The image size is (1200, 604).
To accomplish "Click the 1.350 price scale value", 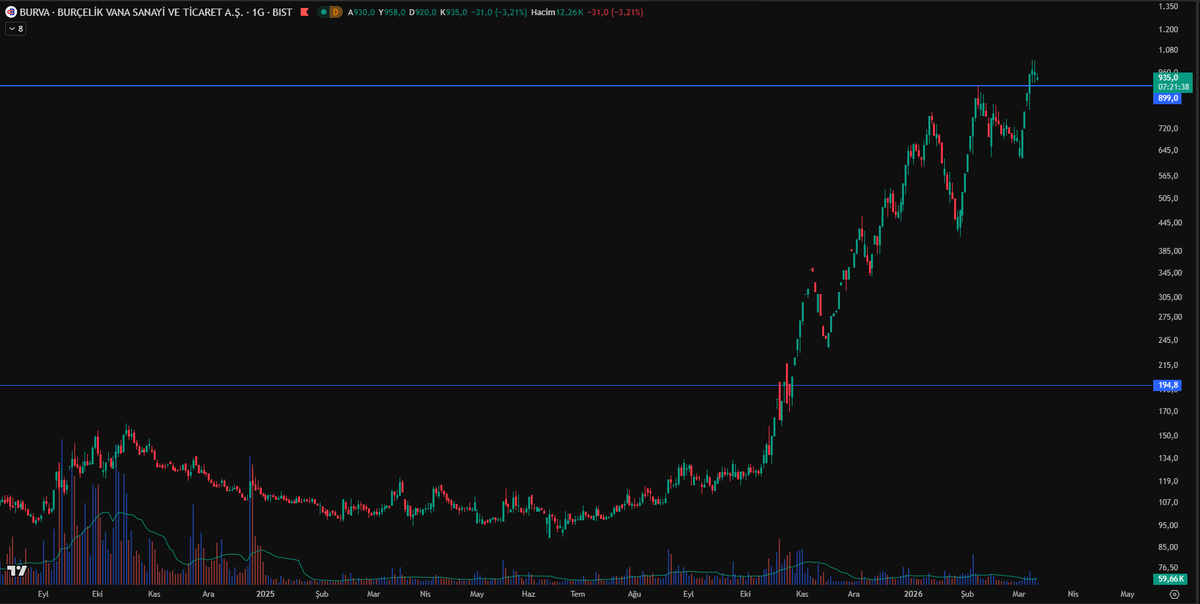I will click(1167, 6).
